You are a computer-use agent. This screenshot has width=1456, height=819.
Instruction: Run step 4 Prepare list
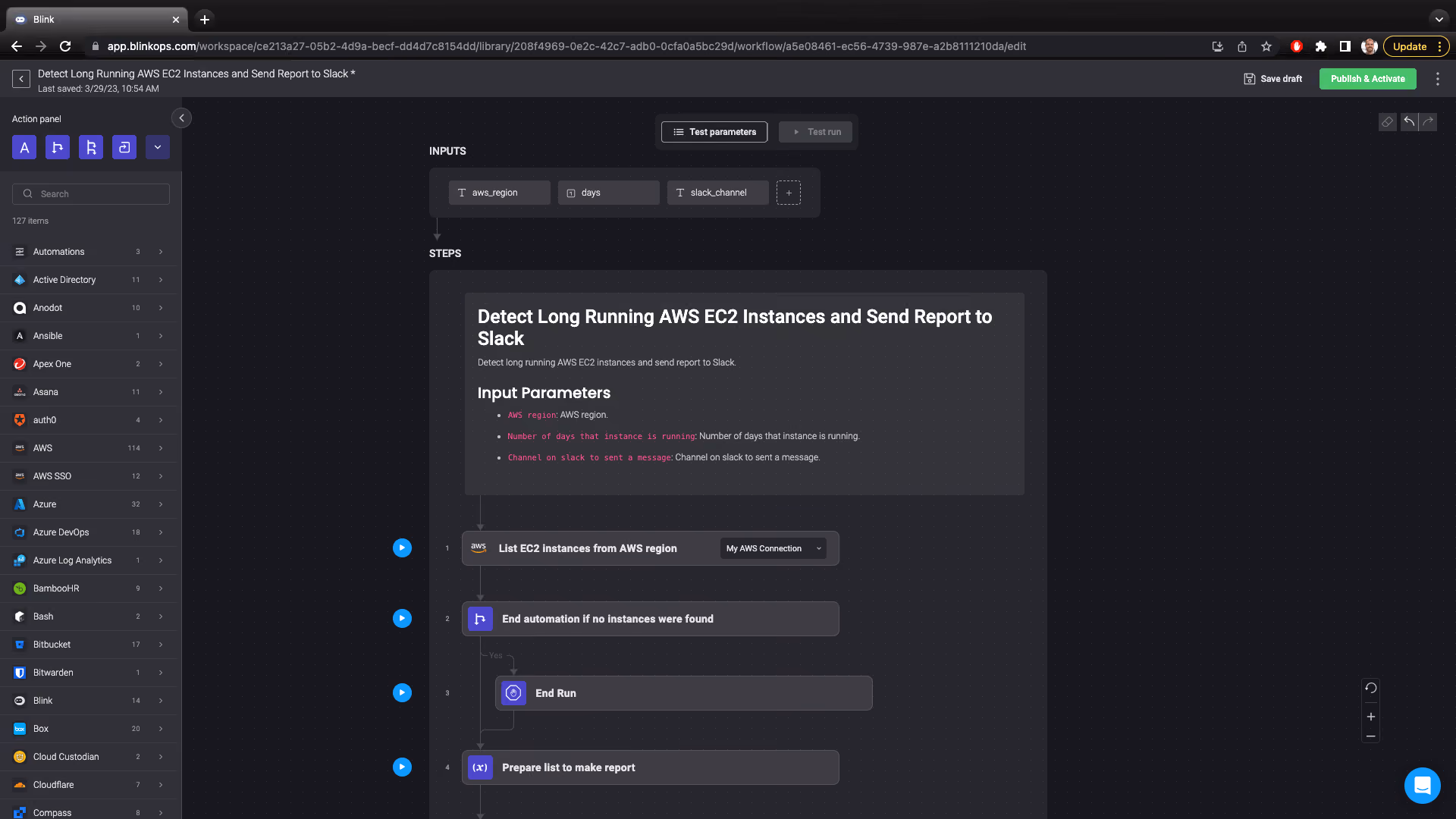click(x=402, y=767)
